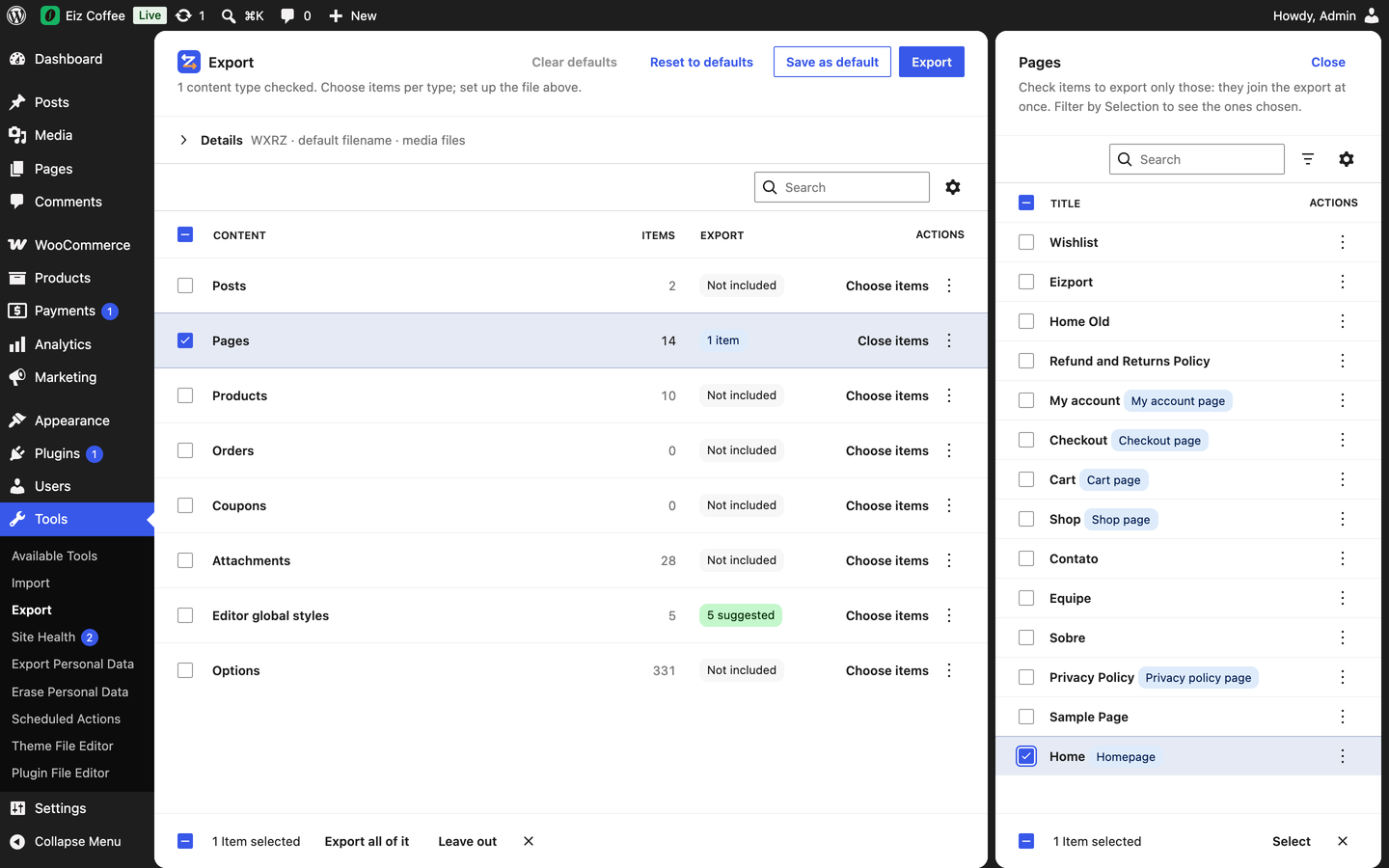Open actions menu for Posts row

[949, 285]
